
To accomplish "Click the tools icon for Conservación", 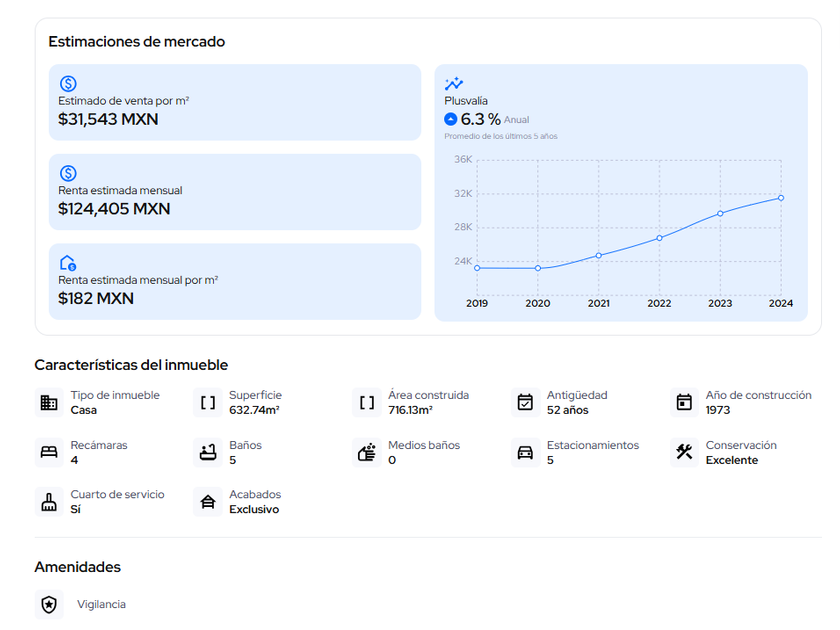I will (684, 452).
